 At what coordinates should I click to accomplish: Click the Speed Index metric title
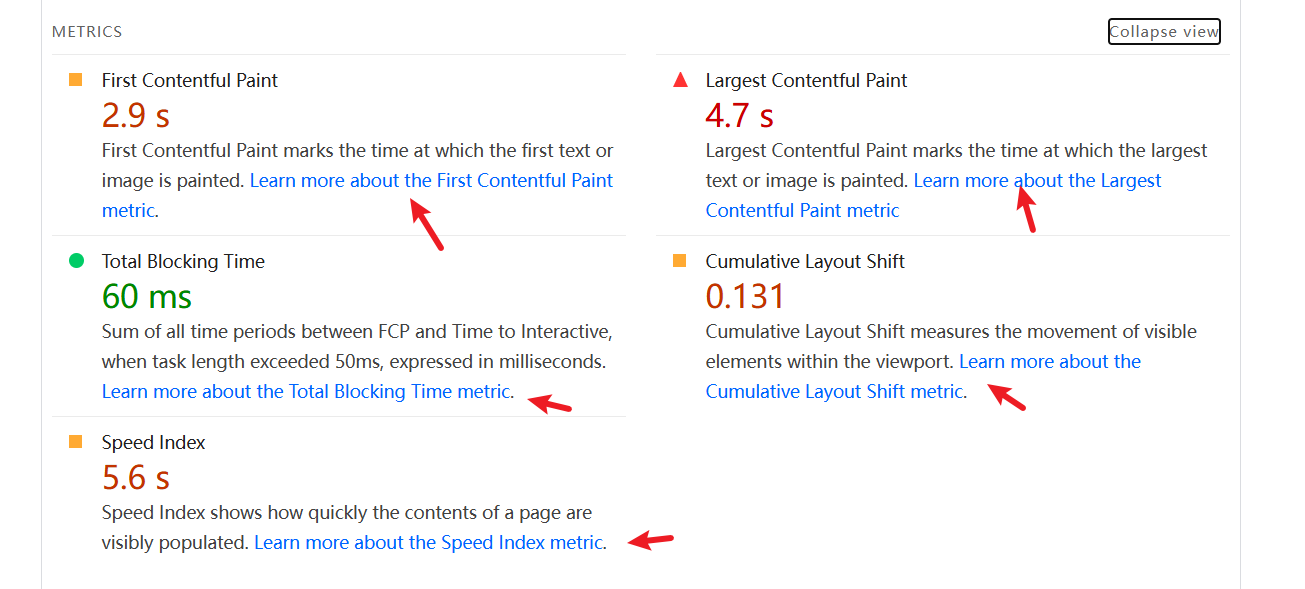tap(153, 442)
